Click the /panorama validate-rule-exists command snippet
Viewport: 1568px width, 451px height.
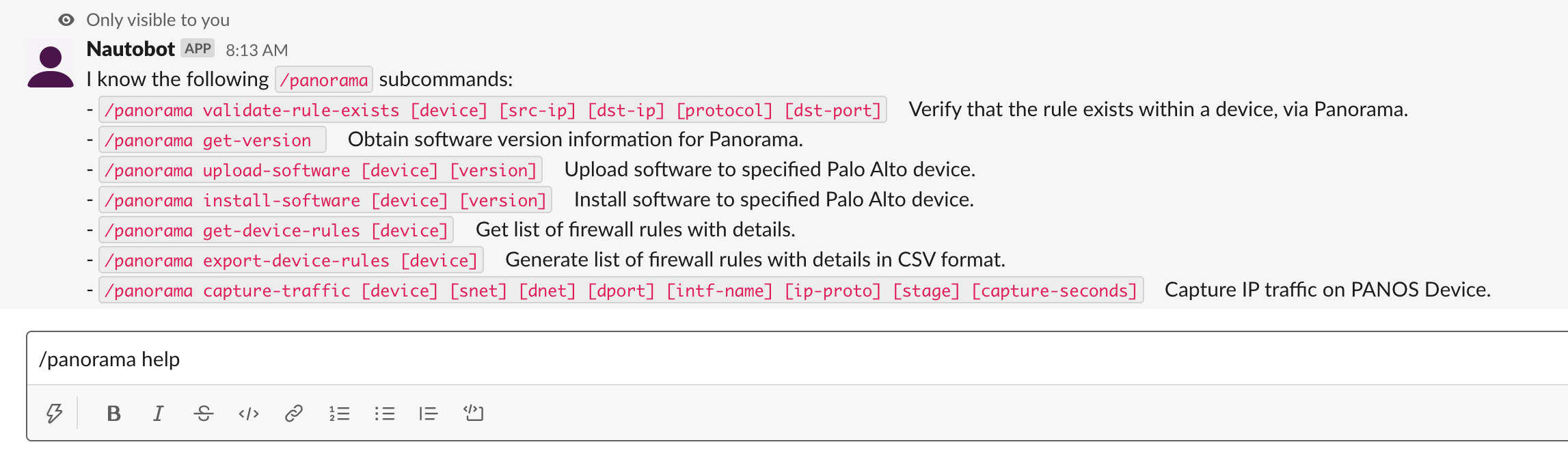[493, 110]
